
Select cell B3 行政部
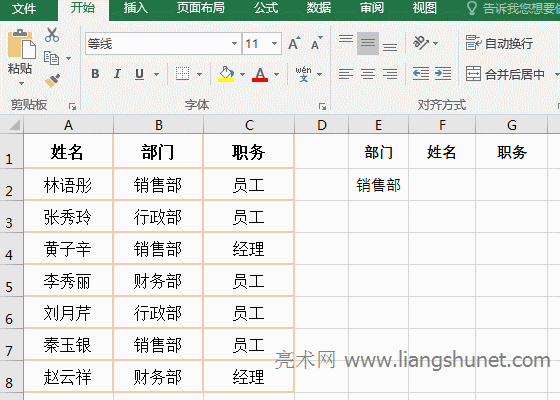pyautogui.click(x=158, y=217)
